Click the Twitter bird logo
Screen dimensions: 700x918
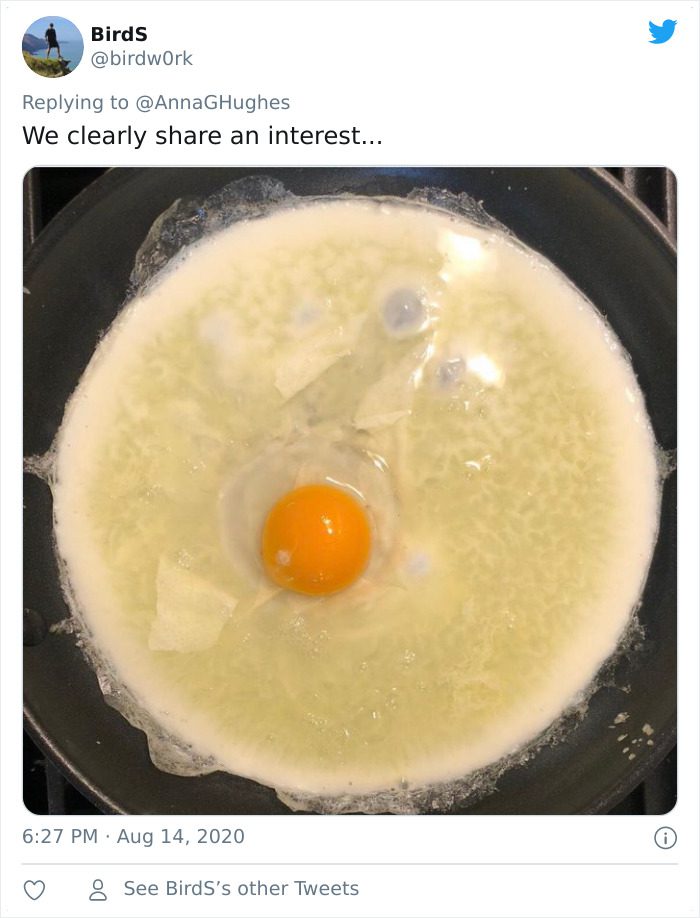tap(663, 32)
